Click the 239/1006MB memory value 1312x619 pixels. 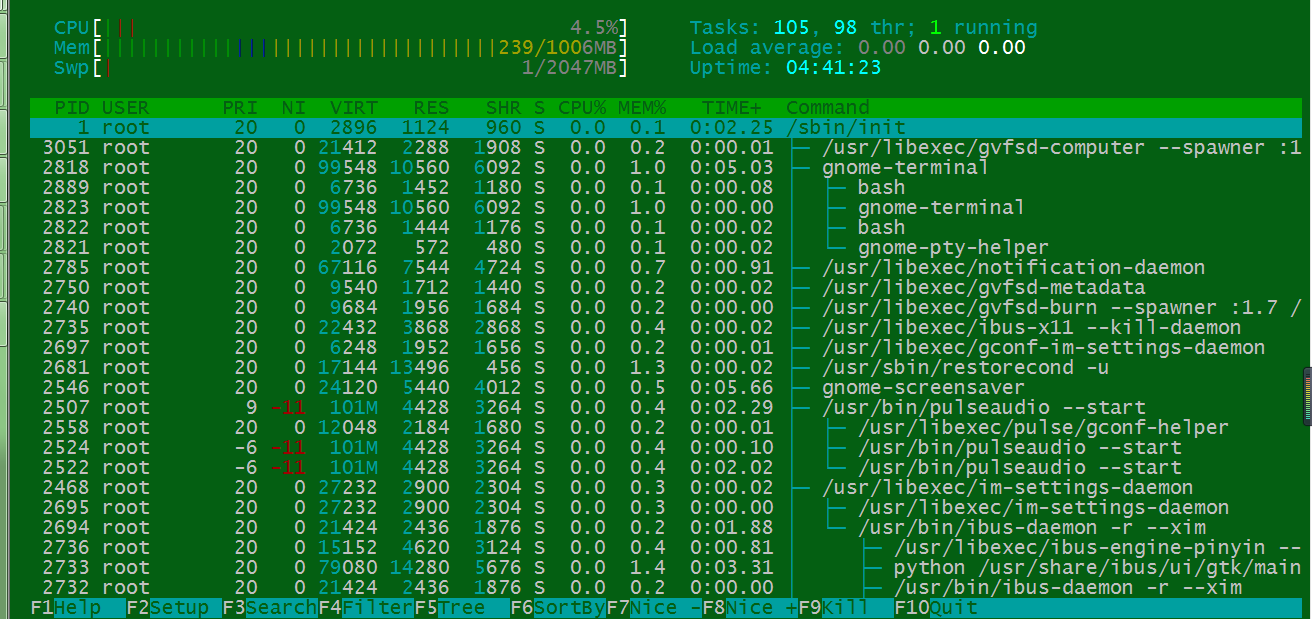[x=558, y=47]
